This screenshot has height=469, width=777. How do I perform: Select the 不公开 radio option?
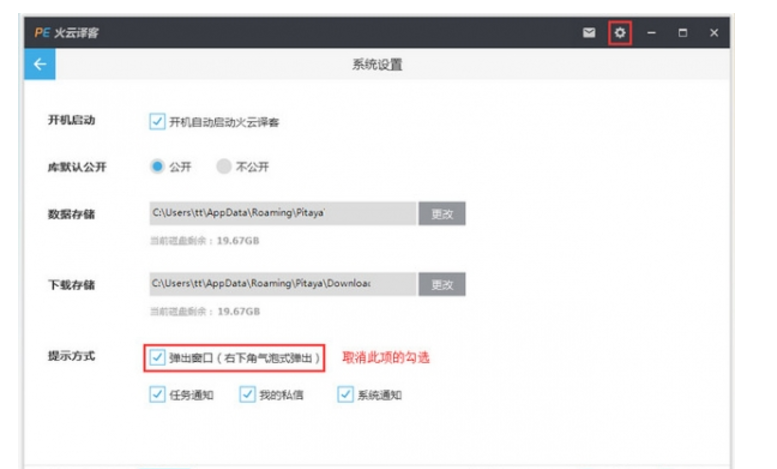(x=224, y=167)
